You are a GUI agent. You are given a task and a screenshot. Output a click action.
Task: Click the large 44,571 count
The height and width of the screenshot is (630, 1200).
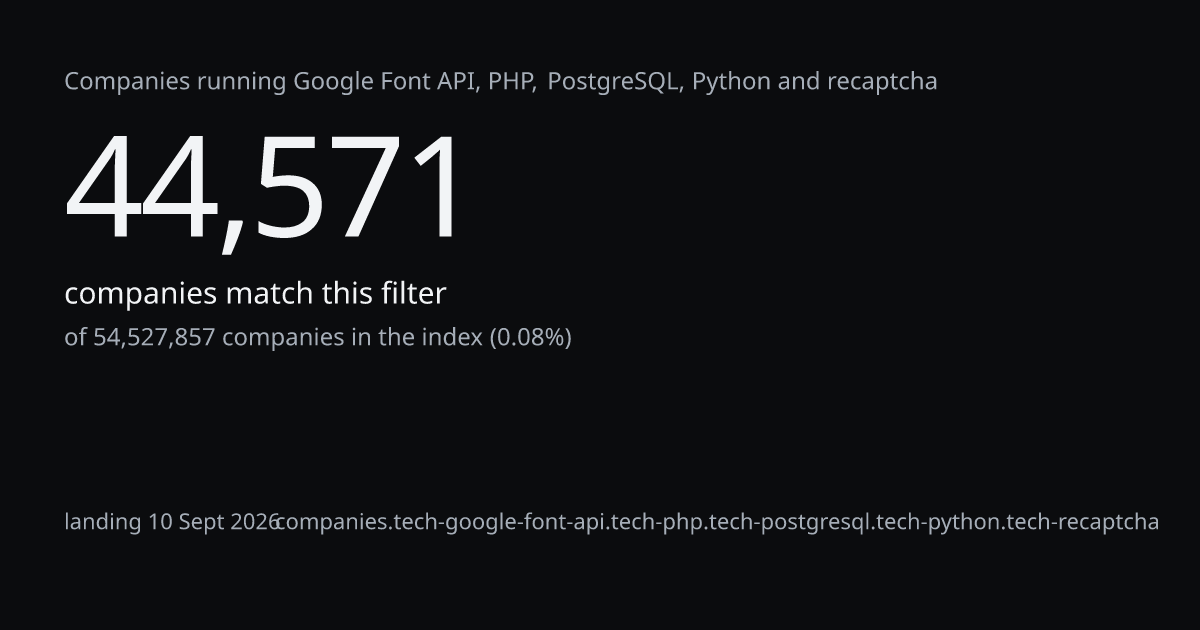264,190
